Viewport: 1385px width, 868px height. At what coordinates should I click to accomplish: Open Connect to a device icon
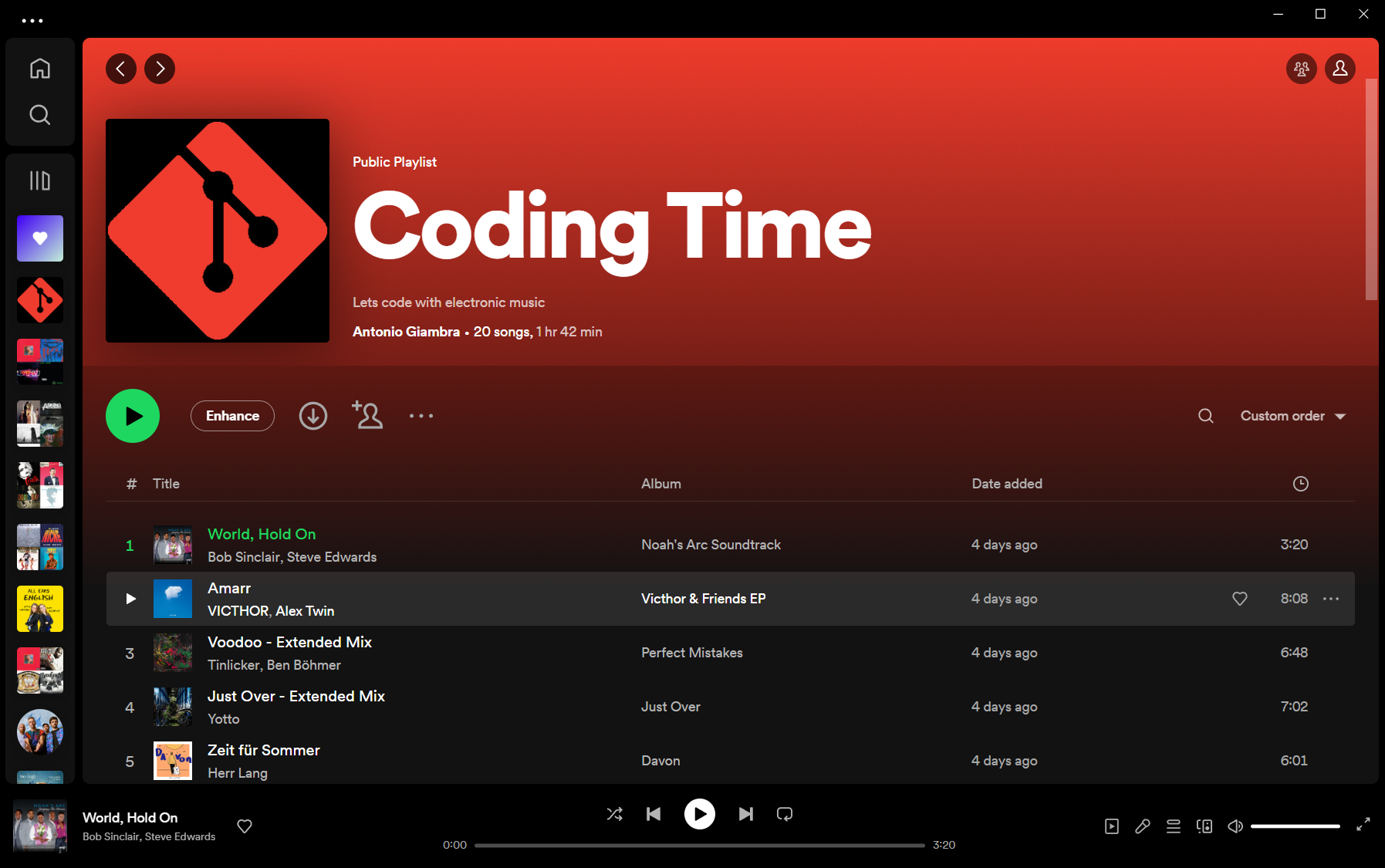coord(1204,826)
